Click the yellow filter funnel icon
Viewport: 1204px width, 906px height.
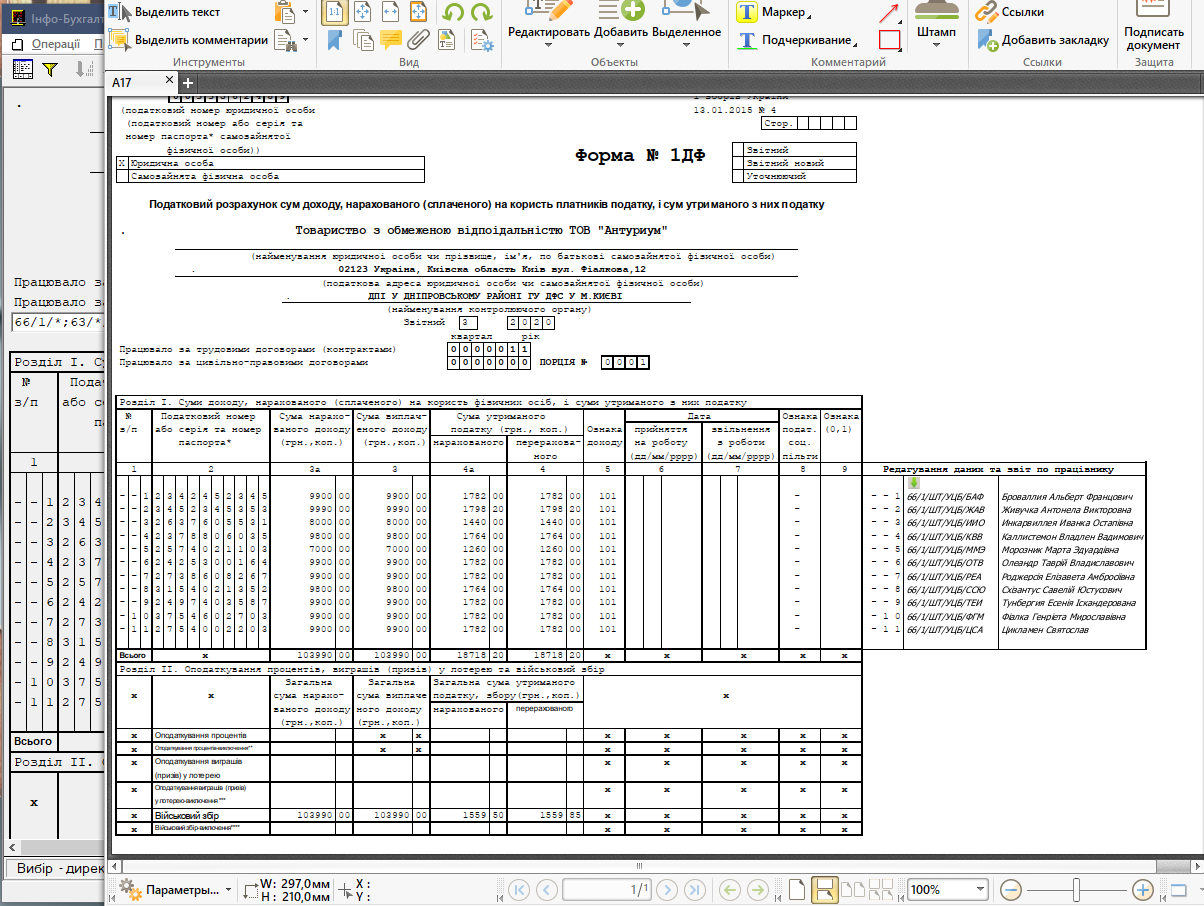(50, 68)
